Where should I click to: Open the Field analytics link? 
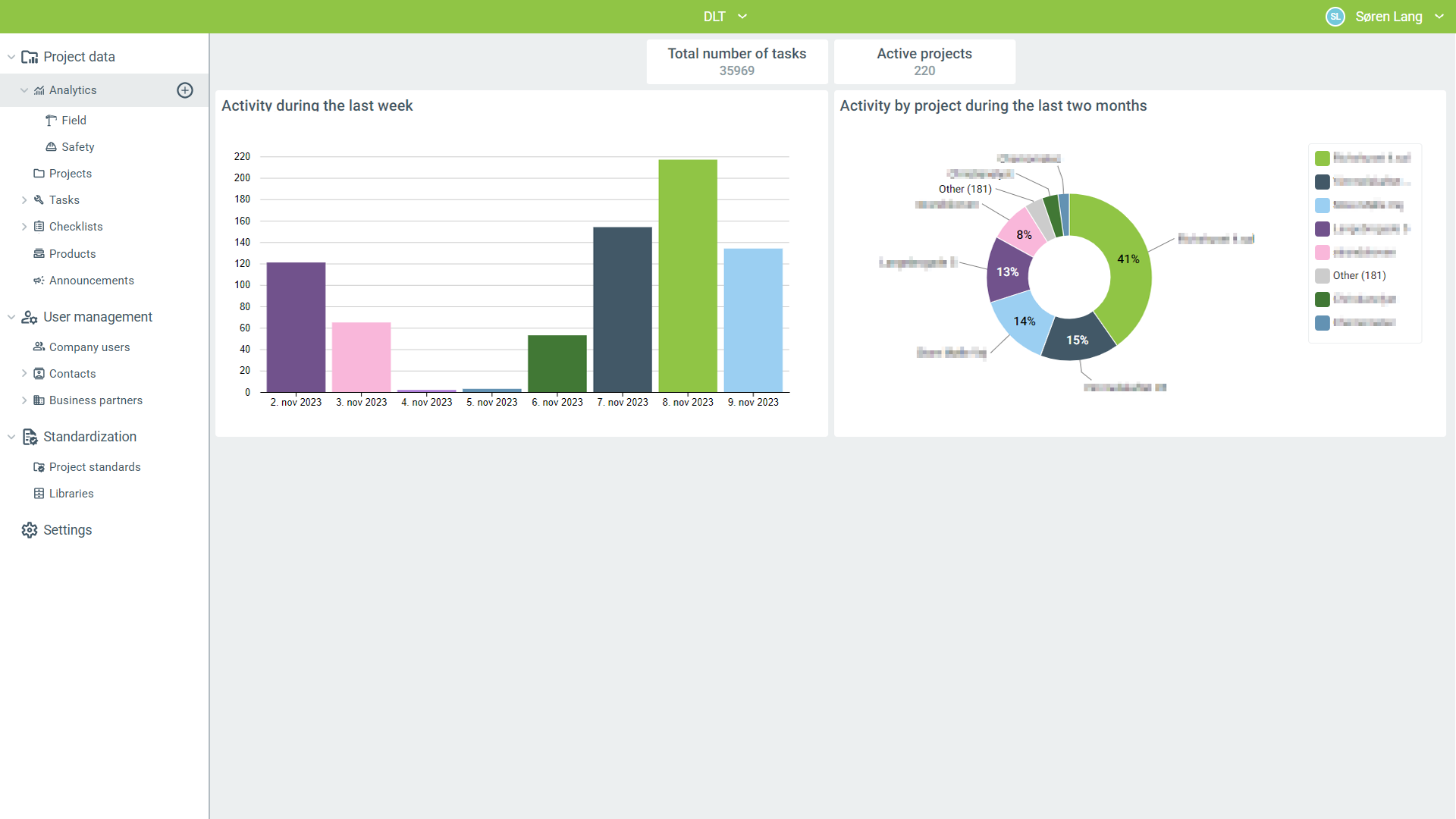[74, 121]
